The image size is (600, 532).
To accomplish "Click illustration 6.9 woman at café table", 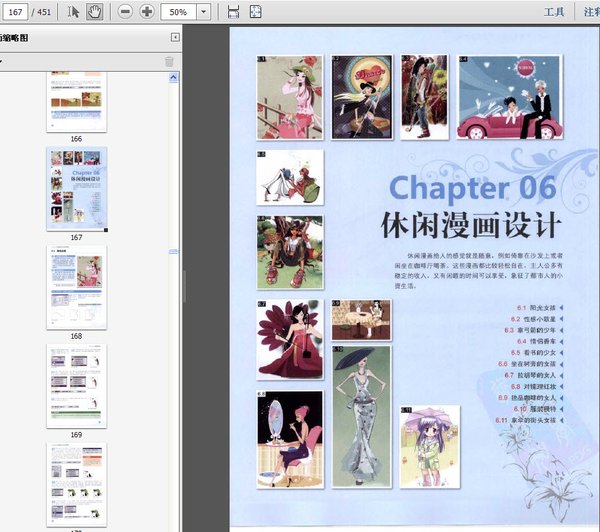I will pyautogui.click(x=362, y=320).
